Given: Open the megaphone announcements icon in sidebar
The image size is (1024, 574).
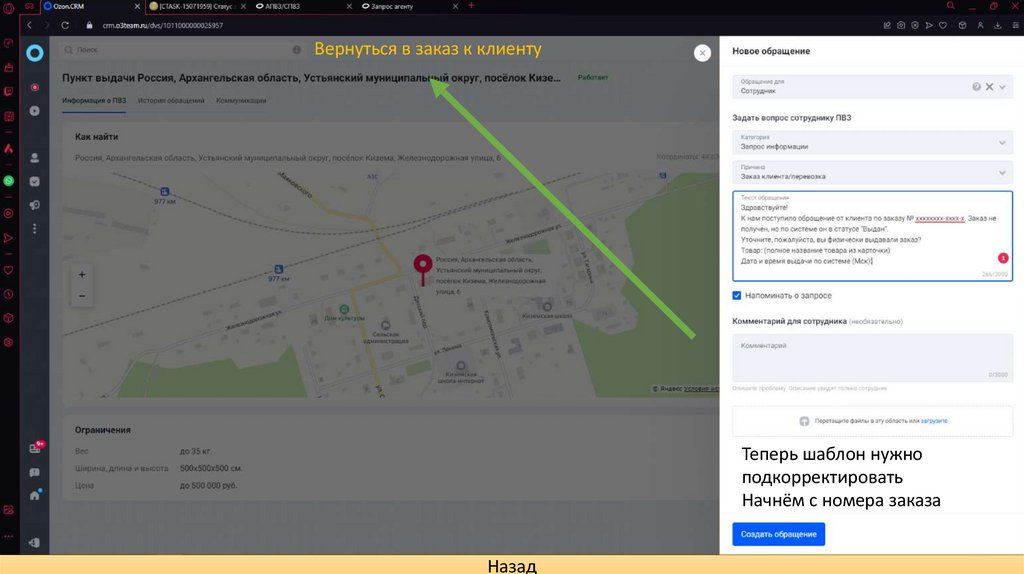Looking at the screenshot, I should click(x=35, y=205).
